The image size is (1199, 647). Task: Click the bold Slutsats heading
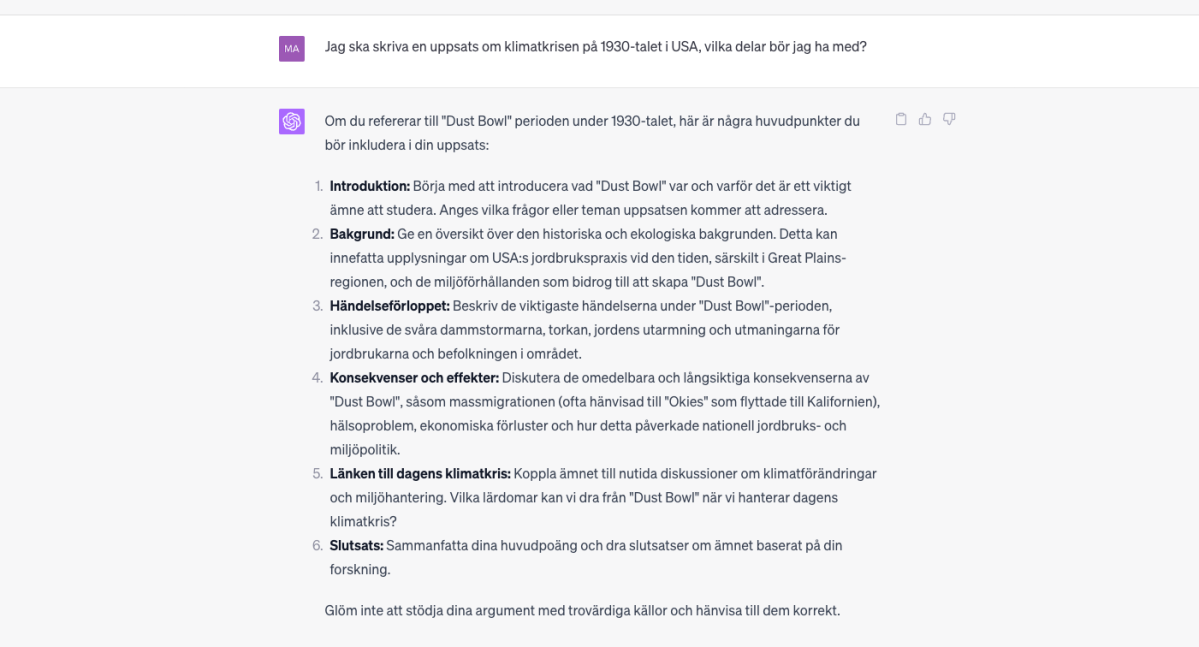coord(356,545)
